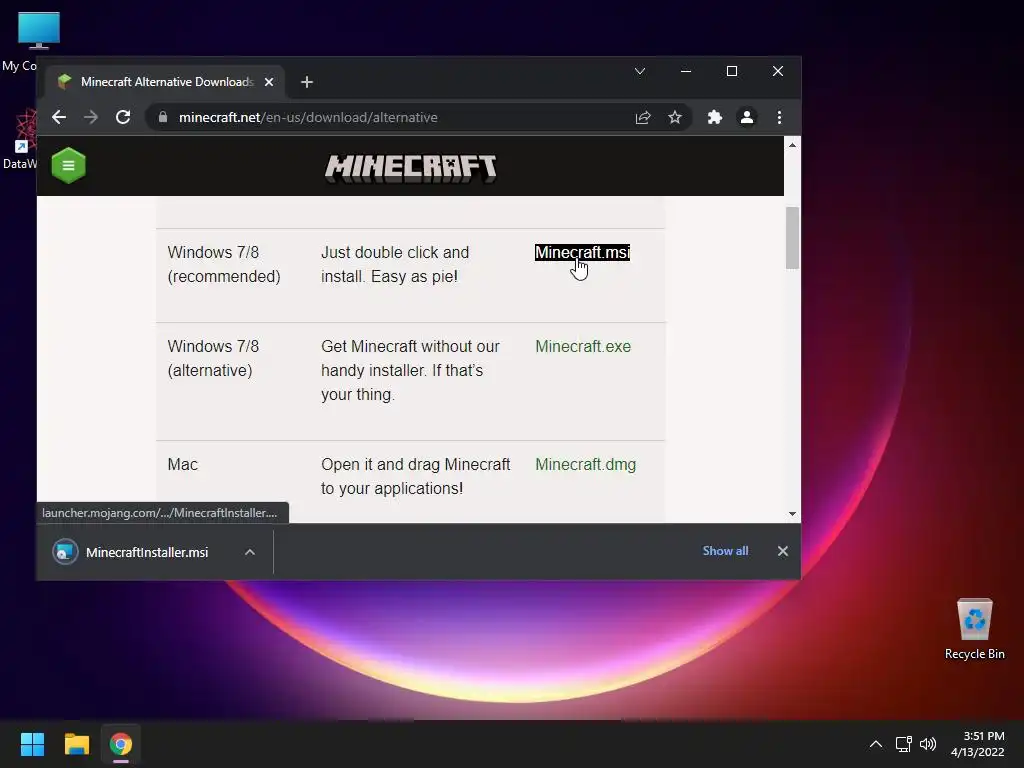Select the Recycle Bin desktop icon
The height and width of the screenshot is (768, 1024).
point(974,630)
